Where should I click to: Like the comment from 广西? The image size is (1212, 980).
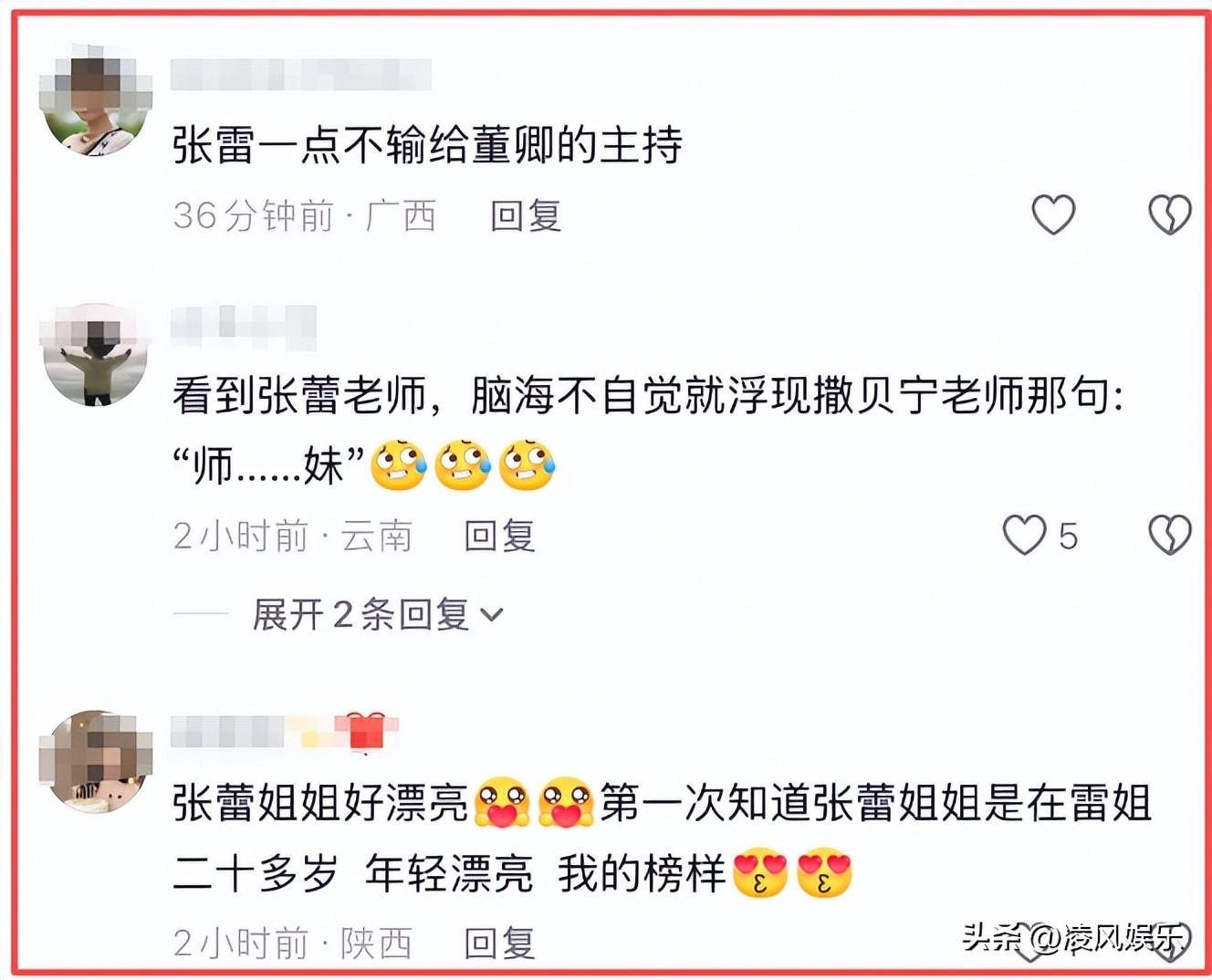click(x=1053, y=215)
